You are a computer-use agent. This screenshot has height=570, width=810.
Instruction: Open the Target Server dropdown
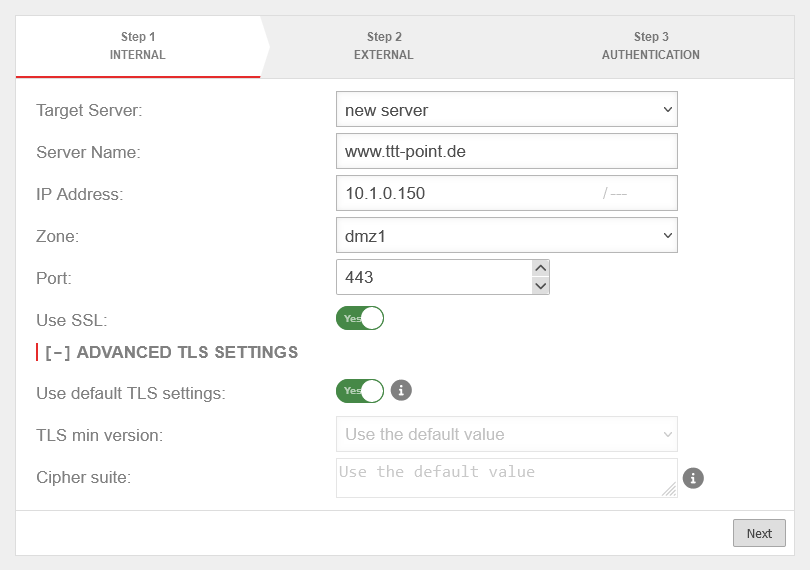point(507,110)
